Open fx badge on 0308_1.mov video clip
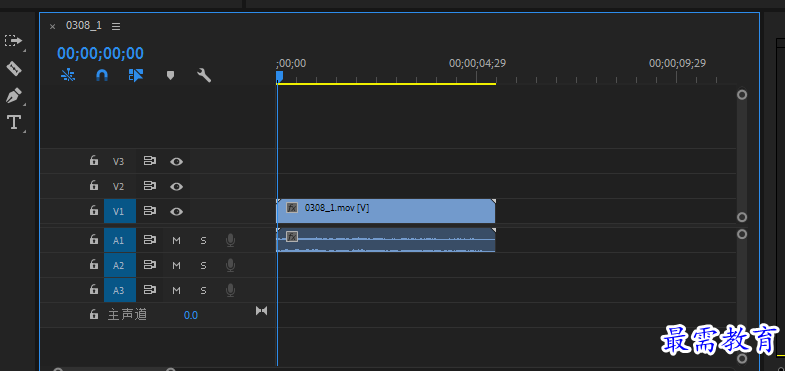This screenshot has height=371, width=785. [x=292, y=207]
